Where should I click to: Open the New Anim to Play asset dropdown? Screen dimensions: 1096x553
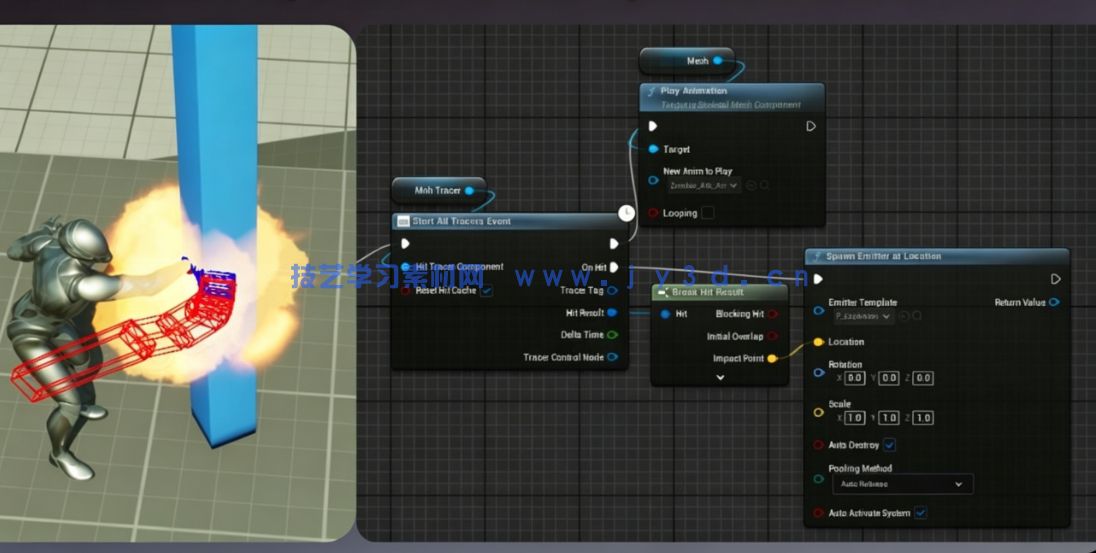[x=704, y=185]
